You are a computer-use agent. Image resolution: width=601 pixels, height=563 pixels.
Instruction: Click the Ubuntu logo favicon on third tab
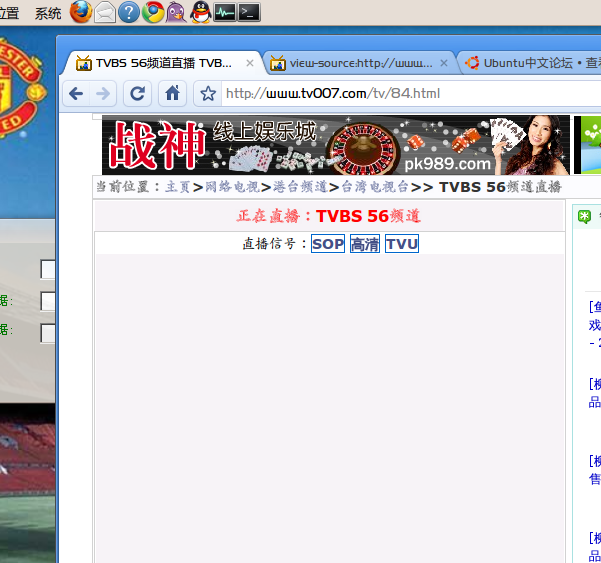pos(472,63)
